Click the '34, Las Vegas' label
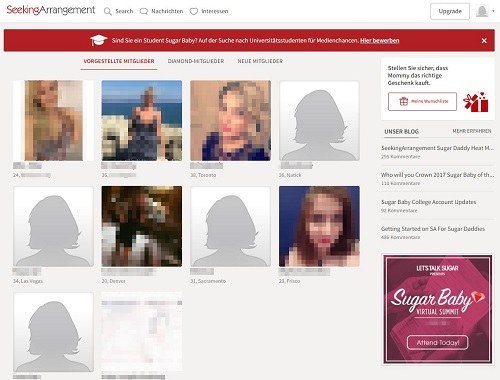 tap(28, 281)
